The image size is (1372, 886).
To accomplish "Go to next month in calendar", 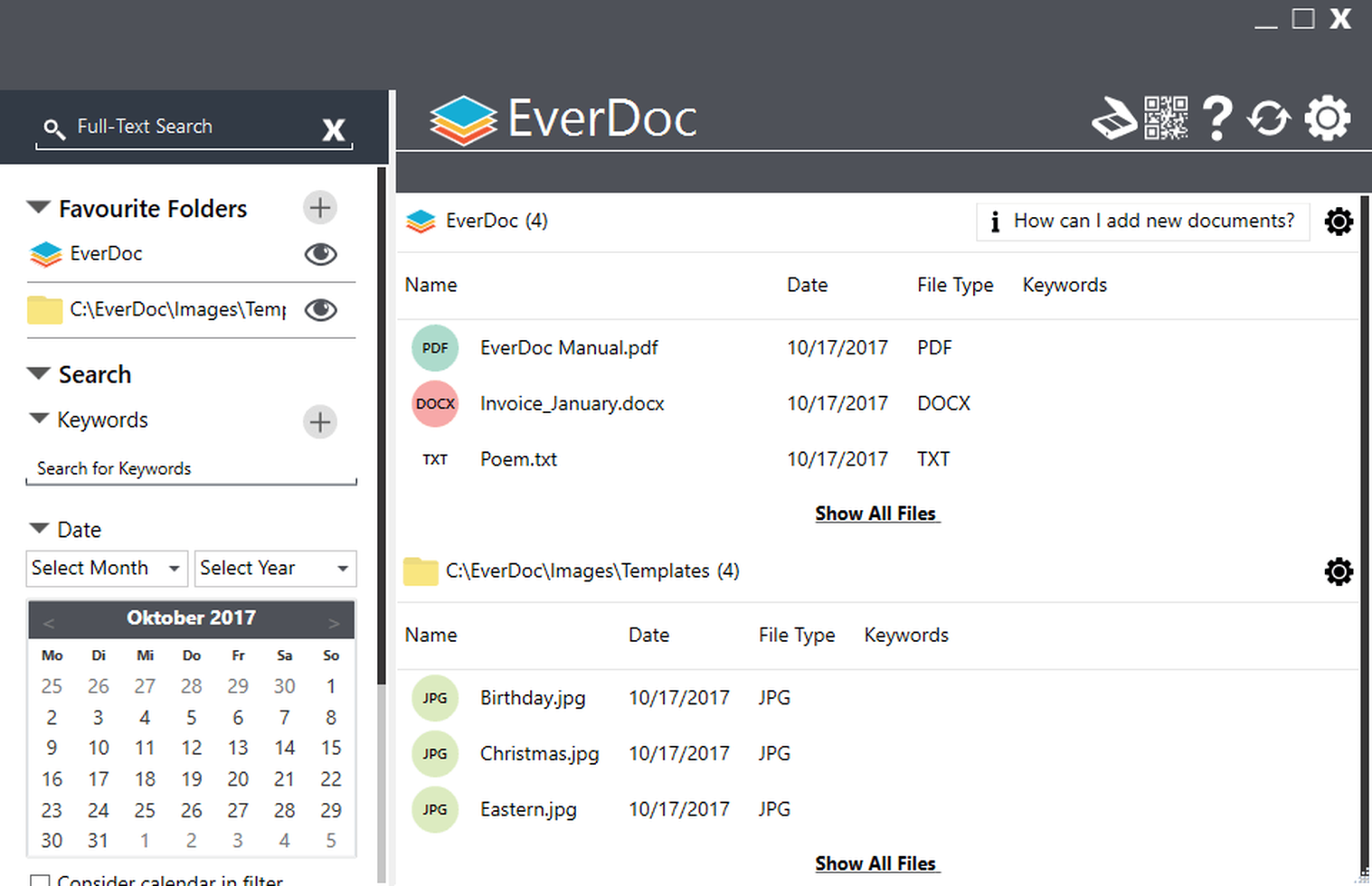I will coord(334,623).
